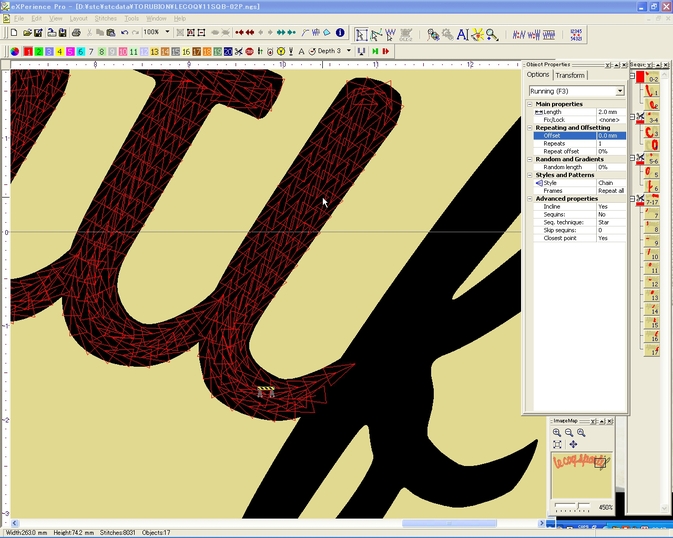Open the Stitches menu
673x538 pixels.
tap(106, 18)
